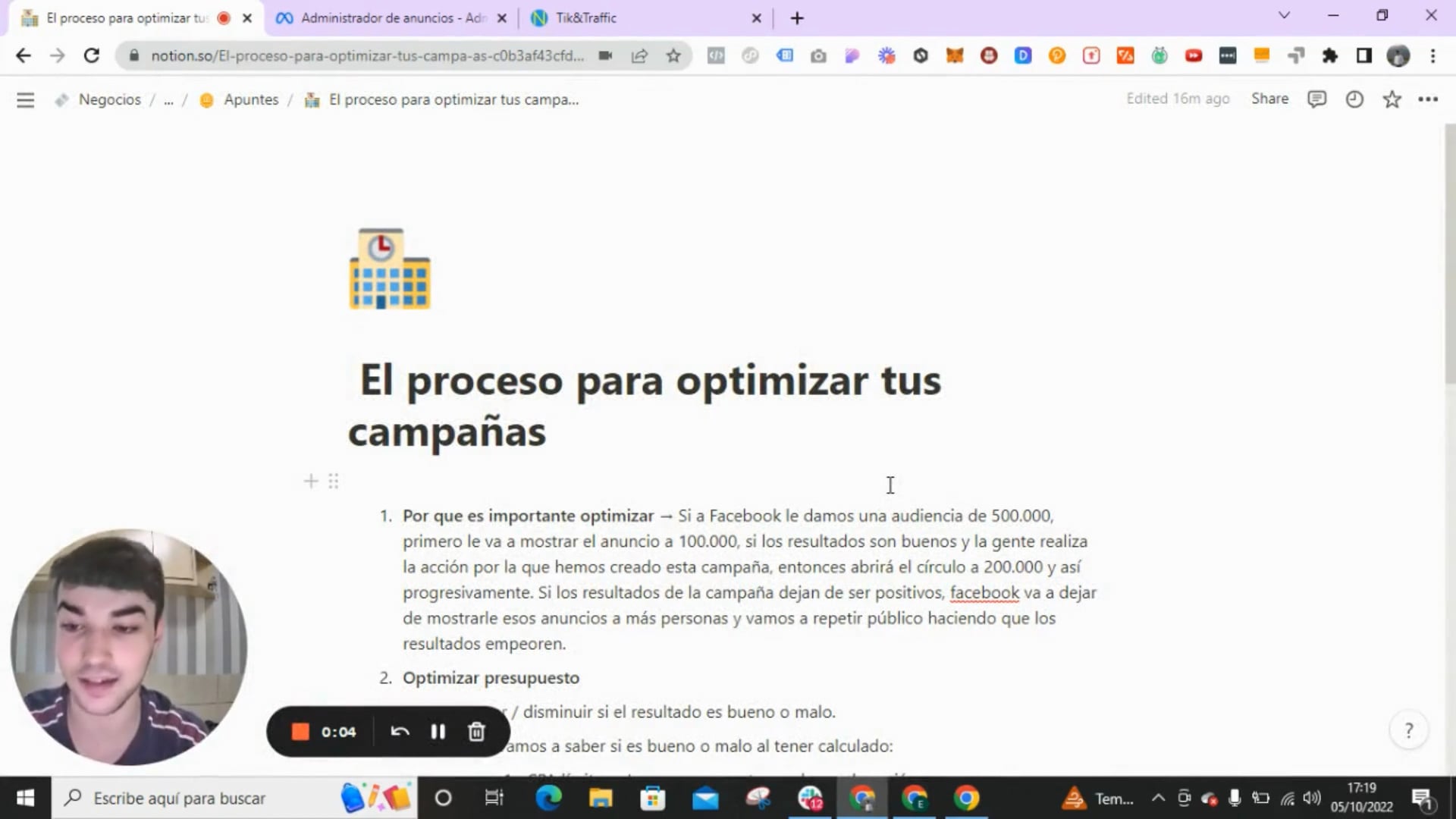The width and height of the screenshot is (1456, 819).
Task: Expand the breadcrumb ellipsis between Negocios and Apuntes
Action: (168, 99)
